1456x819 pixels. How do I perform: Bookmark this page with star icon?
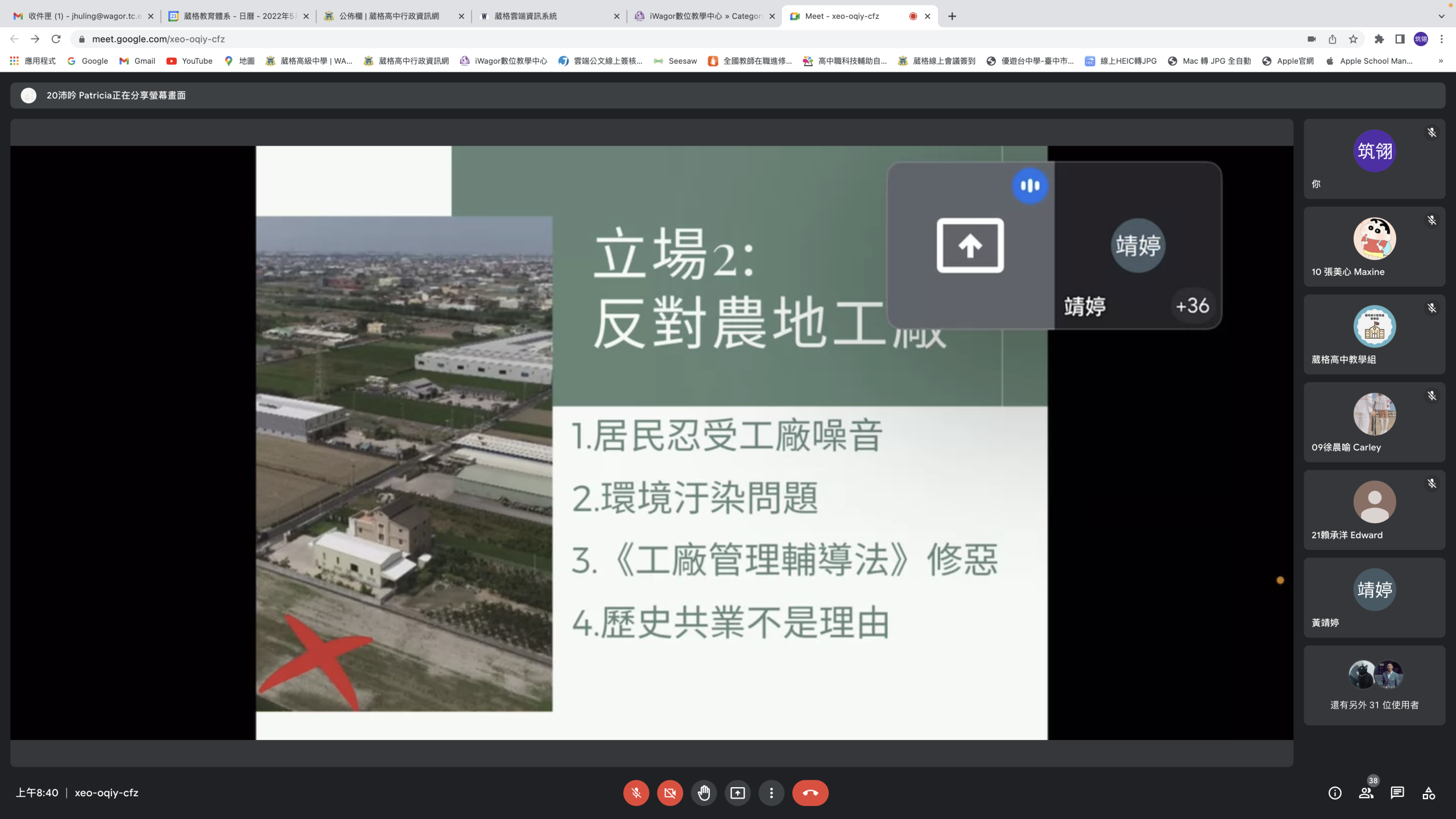pyautogui.click(x=1353, y=39)
